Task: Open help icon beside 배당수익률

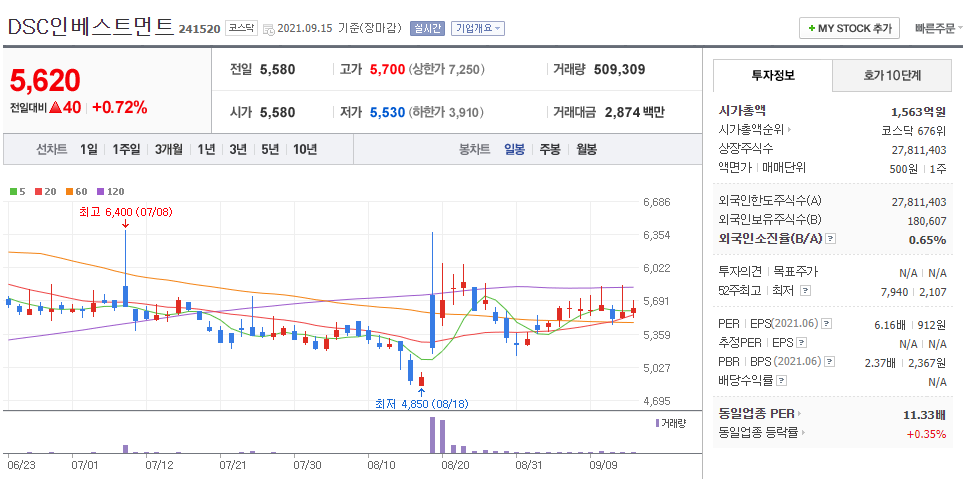Action: pyautogui.click(x=781, y=381)
